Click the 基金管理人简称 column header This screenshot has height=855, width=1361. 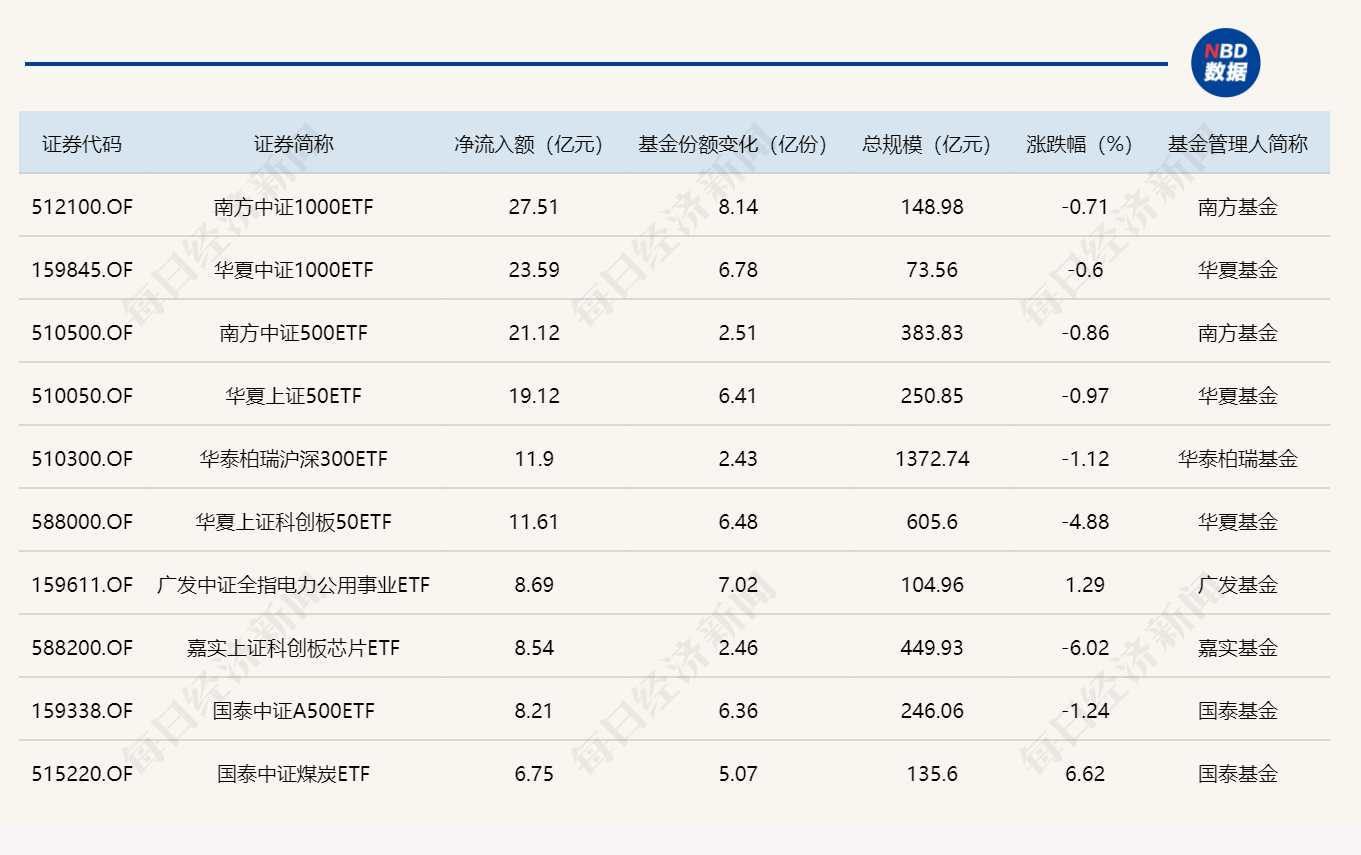tap(1238, 144)
